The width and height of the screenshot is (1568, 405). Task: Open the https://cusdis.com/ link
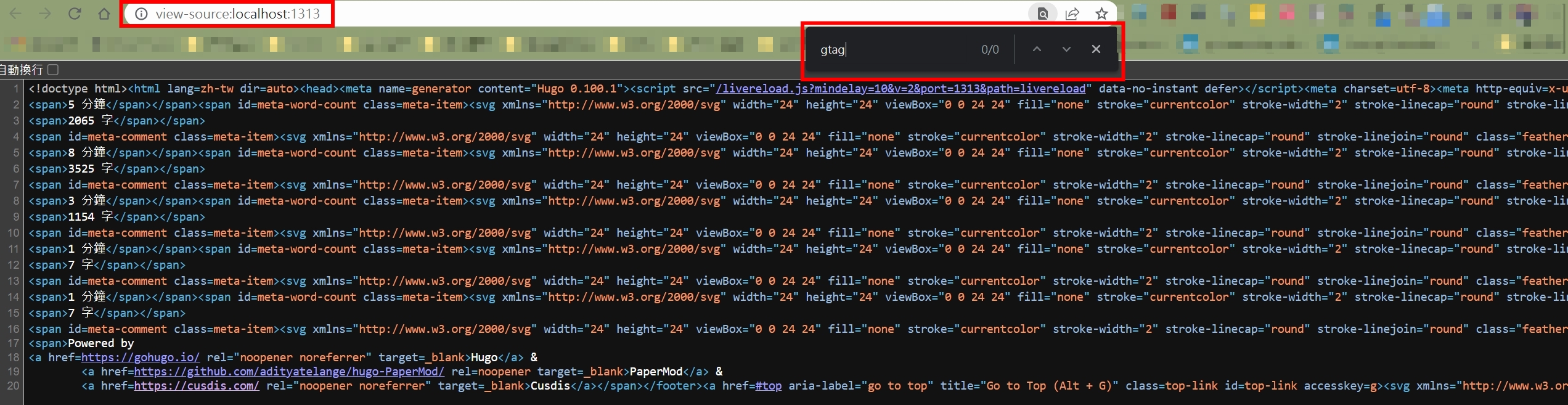[x=197, y=386]
